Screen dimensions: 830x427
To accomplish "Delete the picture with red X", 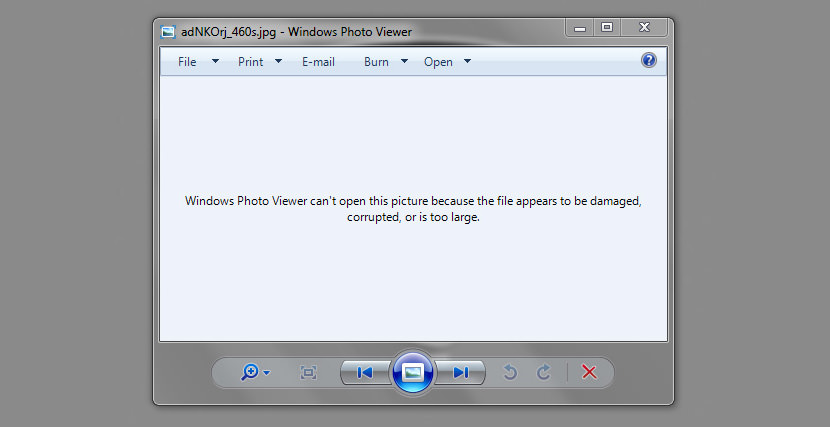I will coord(589,372).
